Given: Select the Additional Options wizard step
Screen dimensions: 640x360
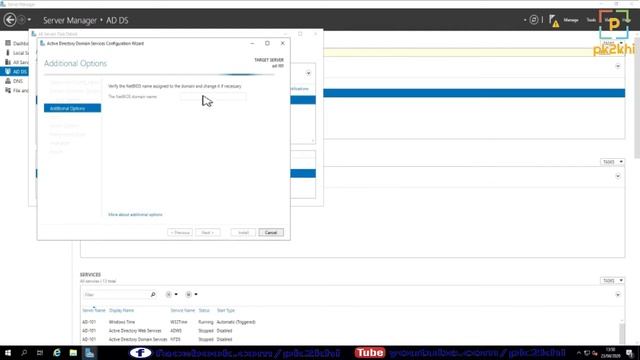Looking at the screenshot, I should click(x=72, y=108).
